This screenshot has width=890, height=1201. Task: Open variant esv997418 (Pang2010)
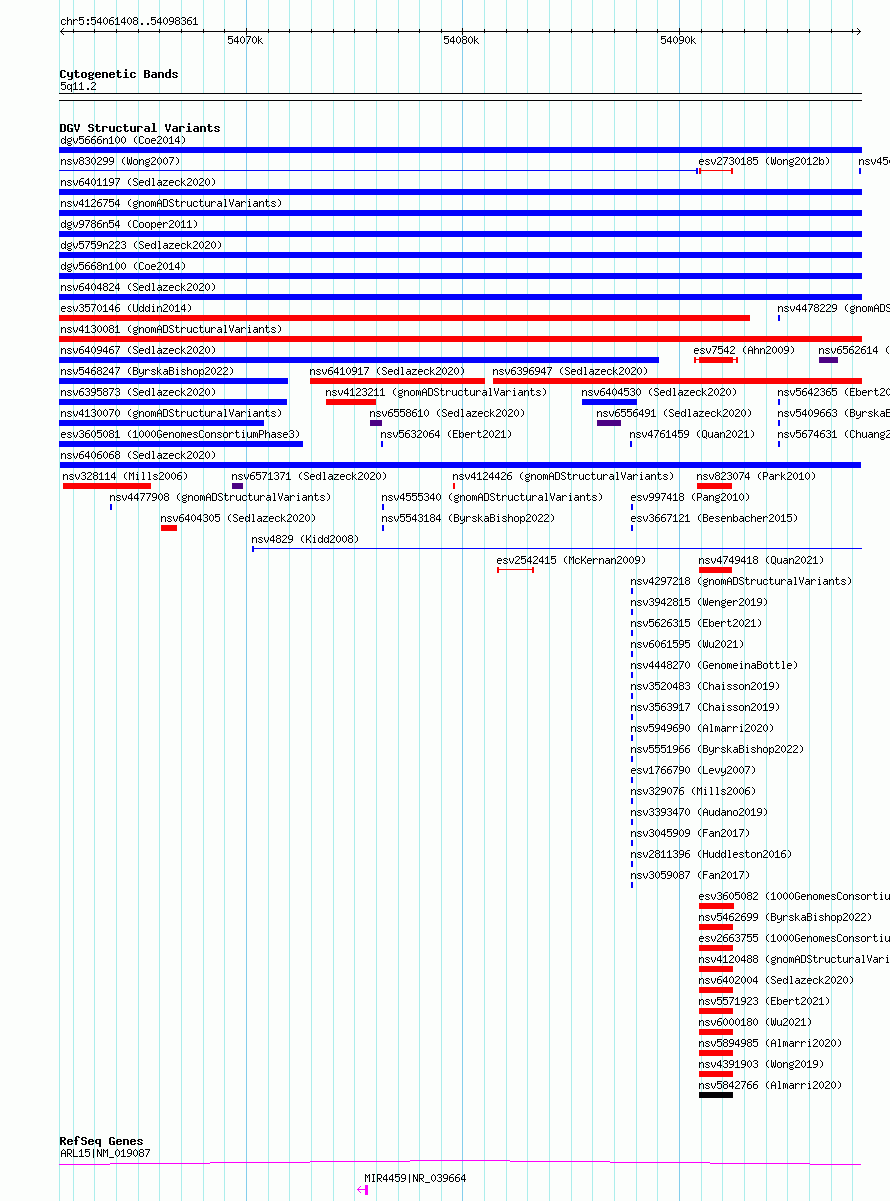coord(689,497)
